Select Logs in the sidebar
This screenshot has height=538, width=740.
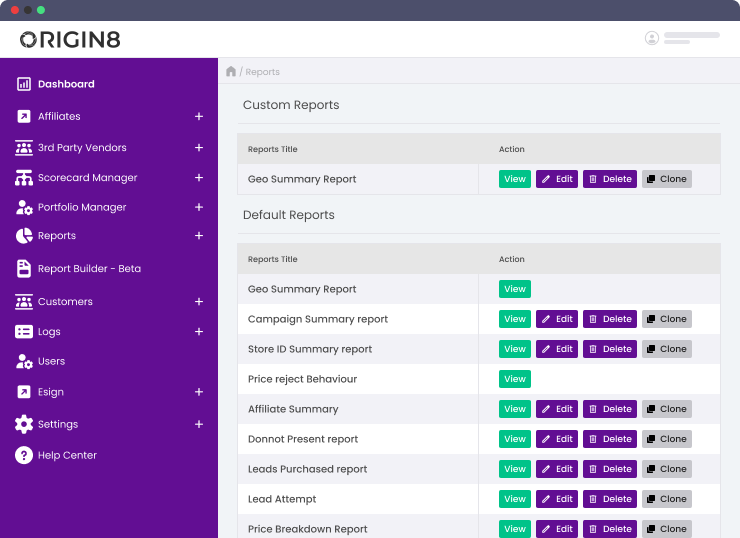(x=49, y=332)
